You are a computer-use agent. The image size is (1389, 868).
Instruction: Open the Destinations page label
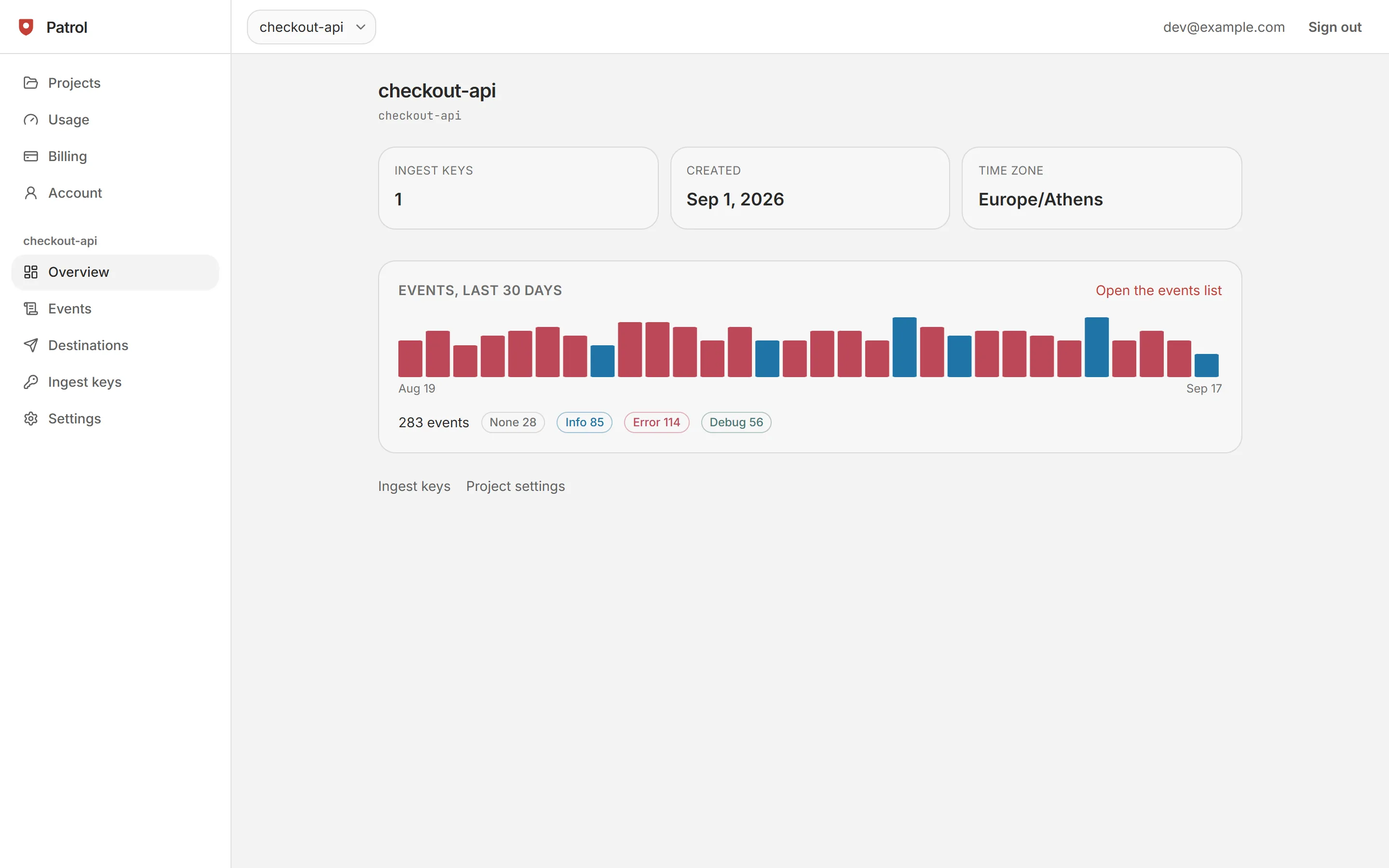point(88,345)
